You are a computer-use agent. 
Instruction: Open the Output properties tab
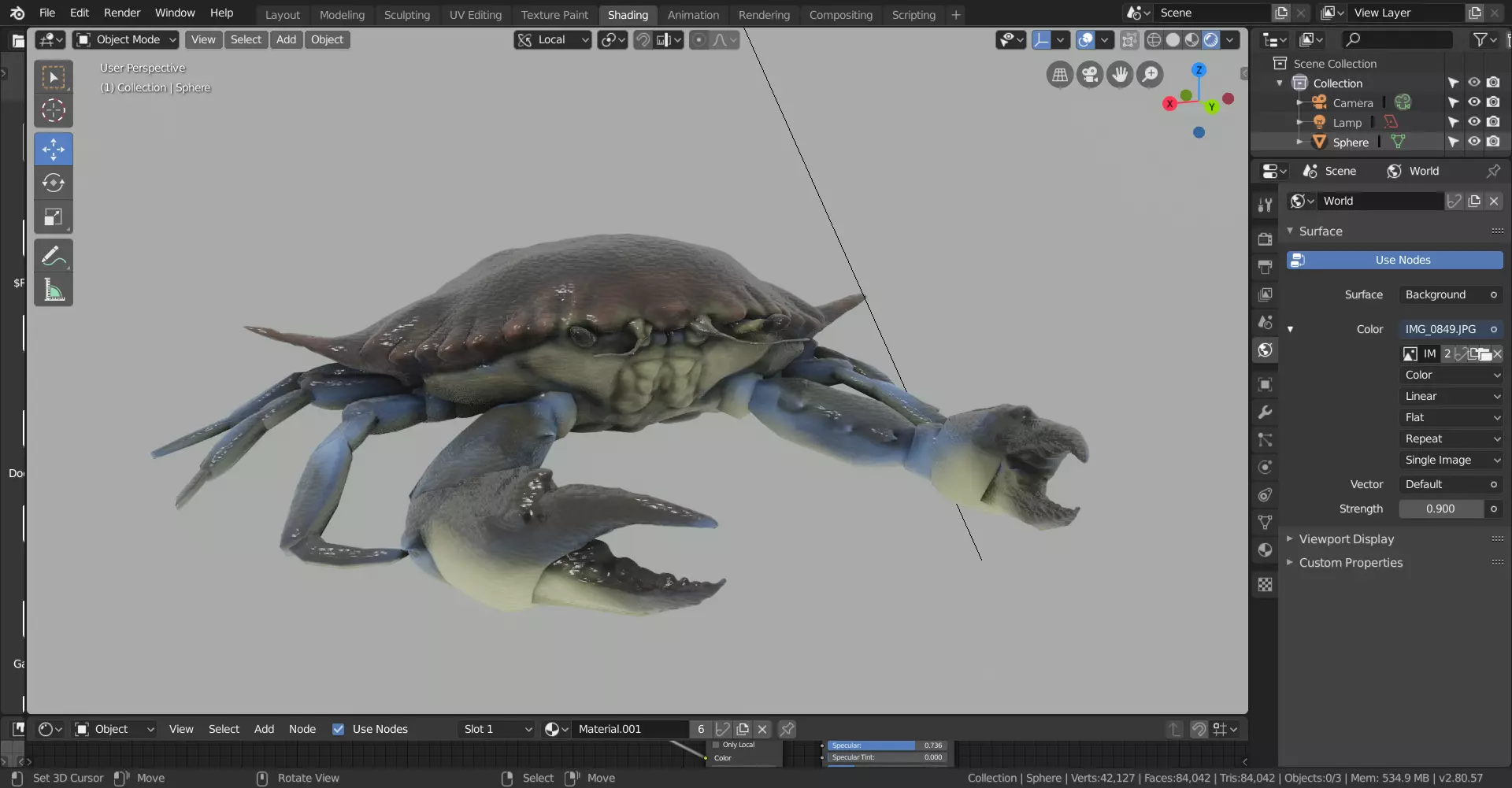click(1265, 267)
